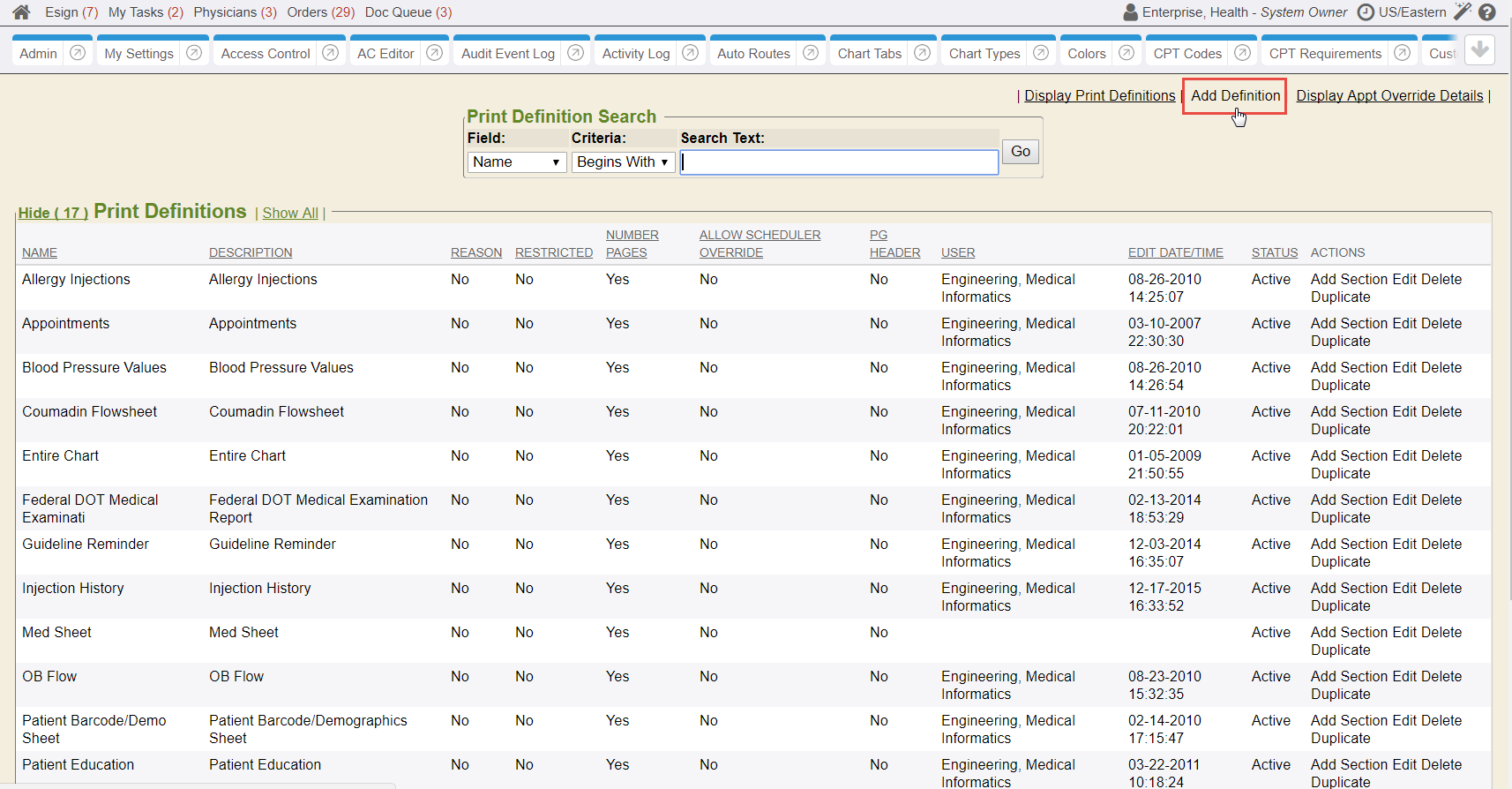
Task: Click pop-out icon beside Activity Log
Action: tap(691, 53)
